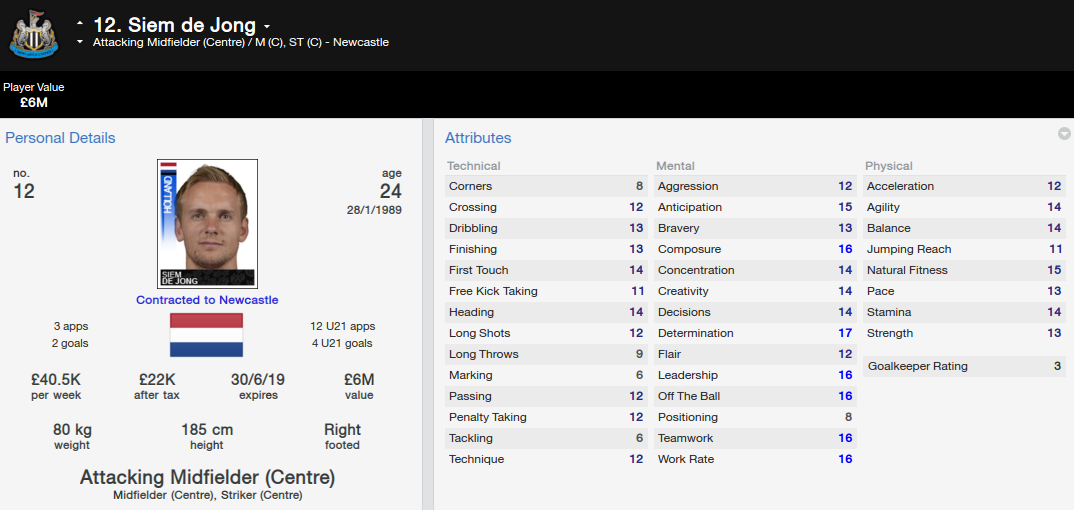Go to previous player with up arrow

[x=79, y=23]
